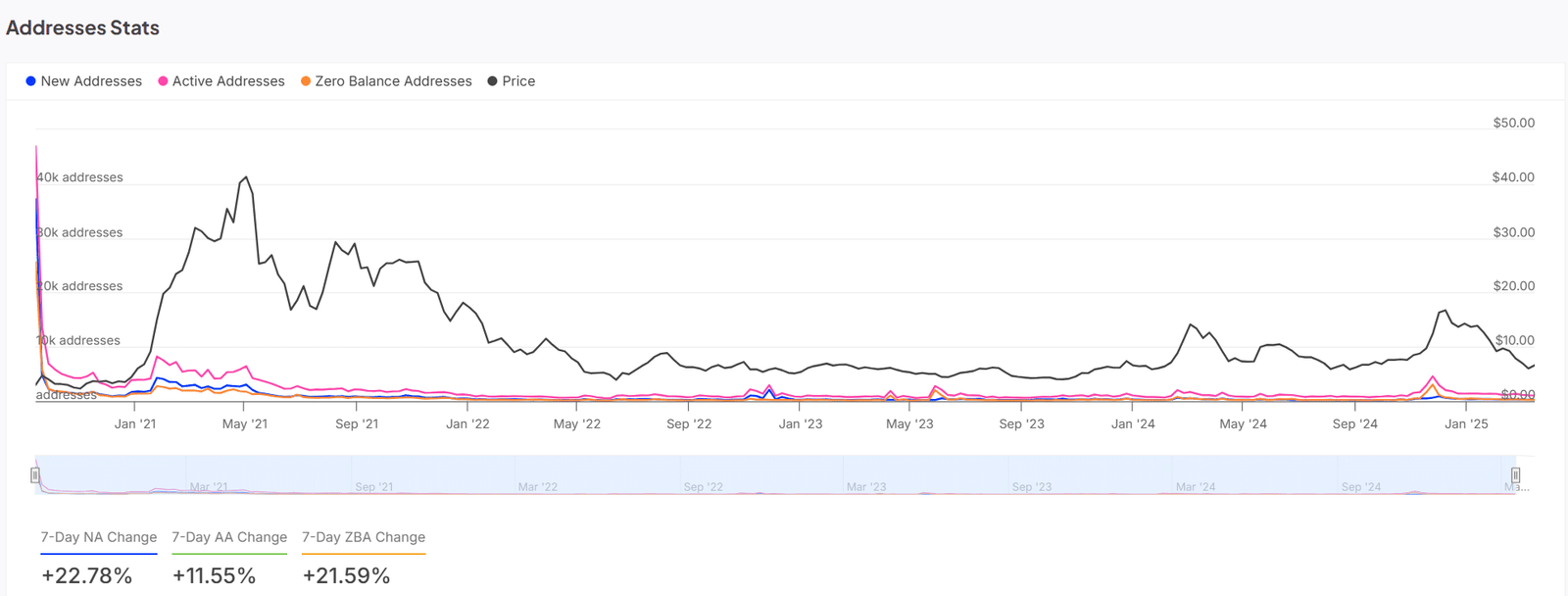Image resolution: width=1568 pixels, height=596 pixels.
Task: Click the +21.59% change value
Action: click(346, 575)
